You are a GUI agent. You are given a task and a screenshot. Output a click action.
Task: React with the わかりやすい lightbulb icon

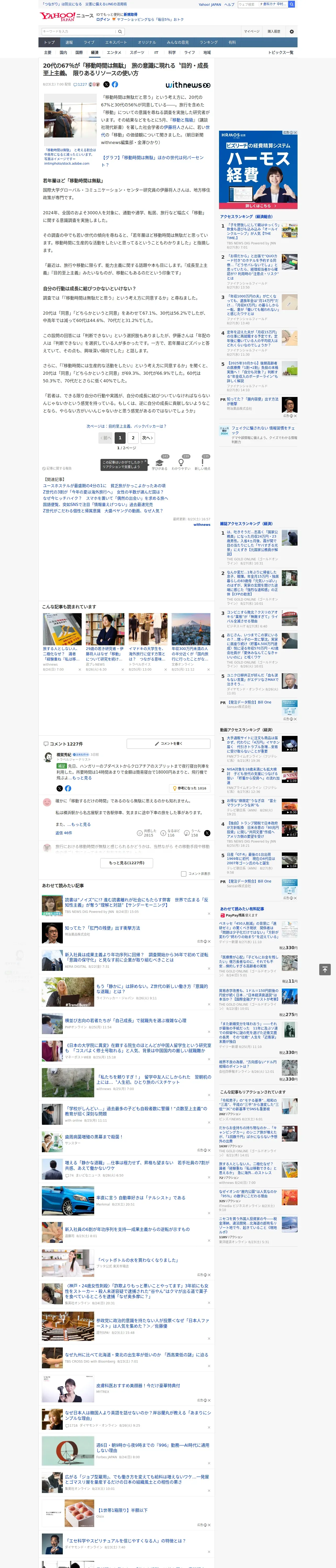coord(181,463)
